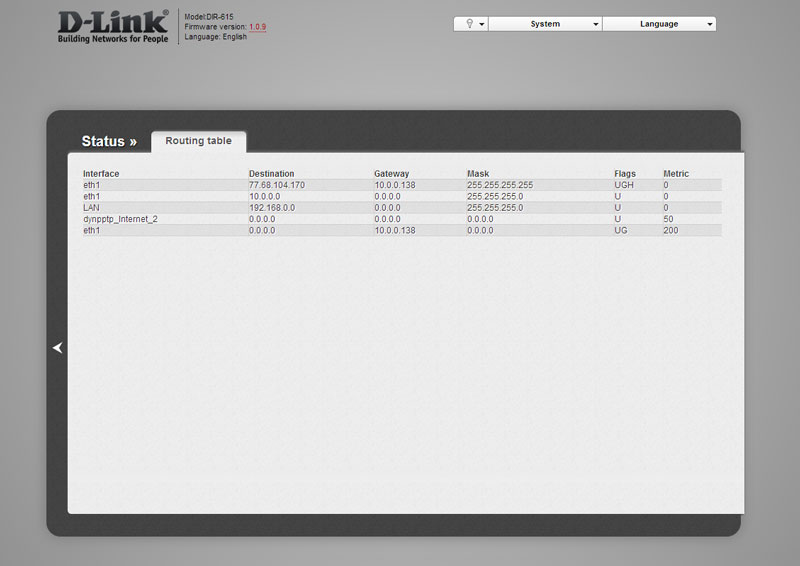
Task: Open the Language dropdown menu
Action: click(x=659, y=24)
